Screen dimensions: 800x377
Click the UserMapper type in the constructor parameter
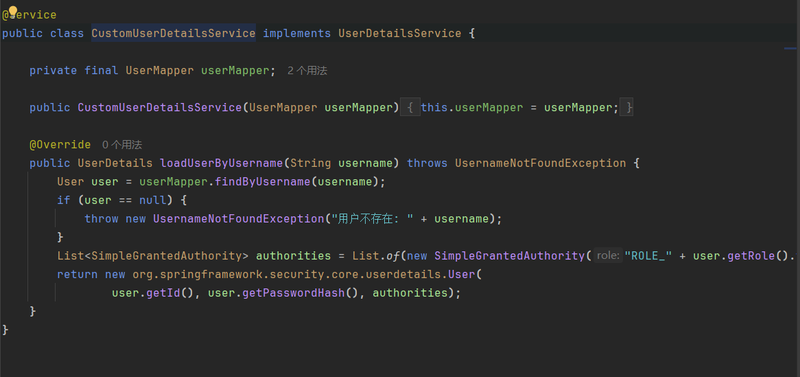pyautogui.click(x=283, y=108)
